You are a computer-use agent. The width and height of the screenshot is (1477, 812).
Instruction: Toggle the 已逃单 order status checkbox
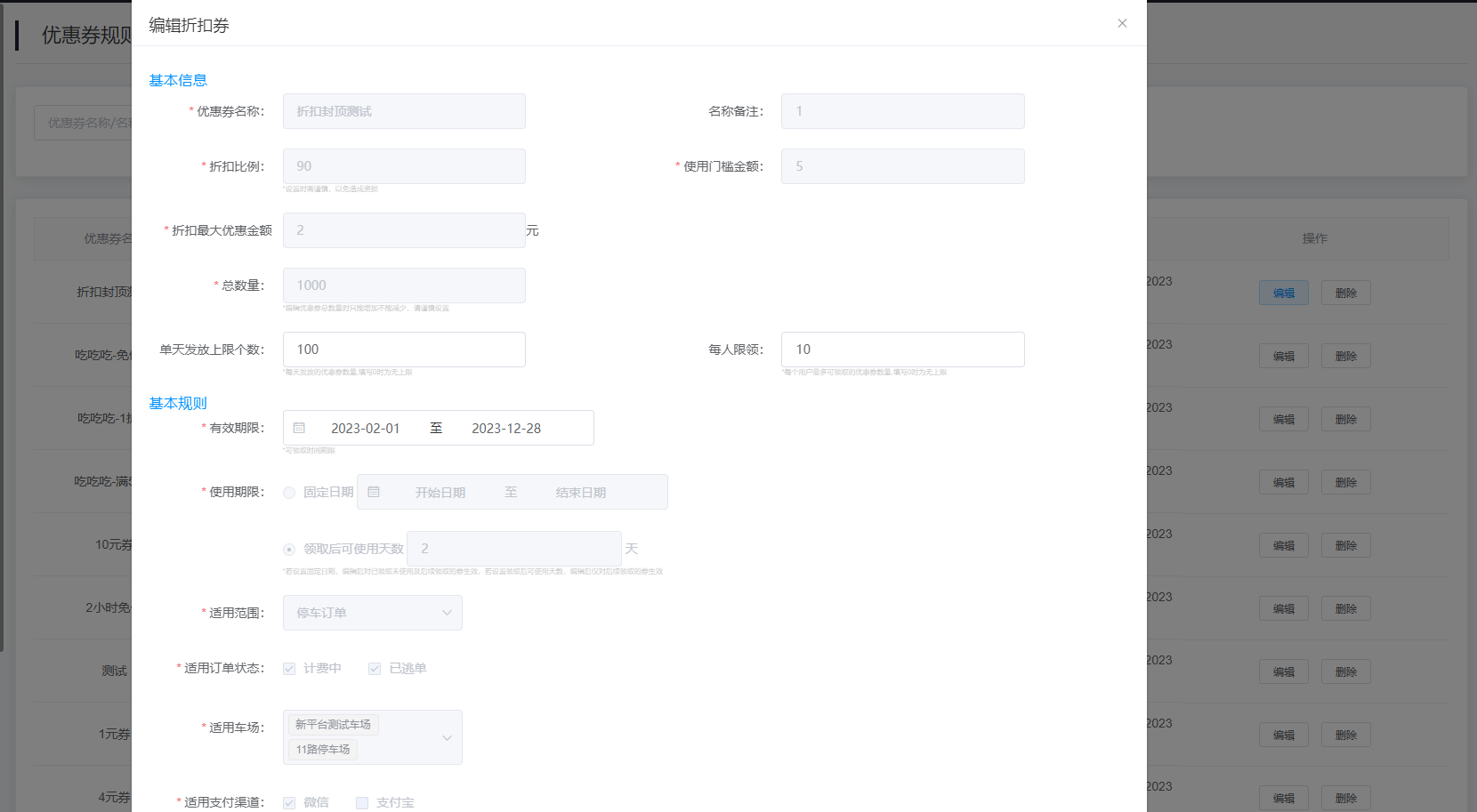pyautogui.click(x=375, y=669)
